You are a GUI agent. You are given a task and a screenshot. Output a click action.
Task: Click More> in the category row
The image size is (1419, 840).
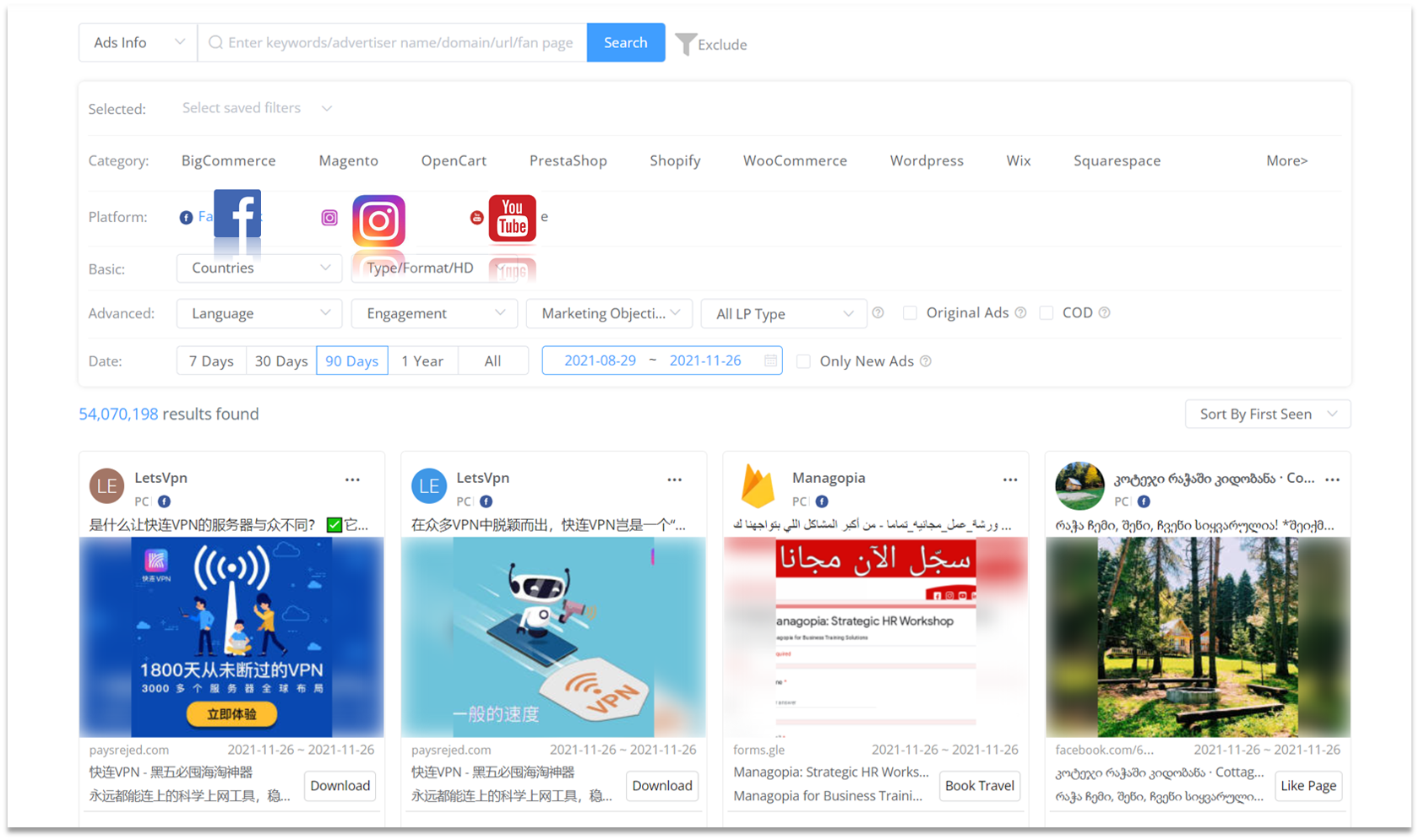pos(1286,160)
